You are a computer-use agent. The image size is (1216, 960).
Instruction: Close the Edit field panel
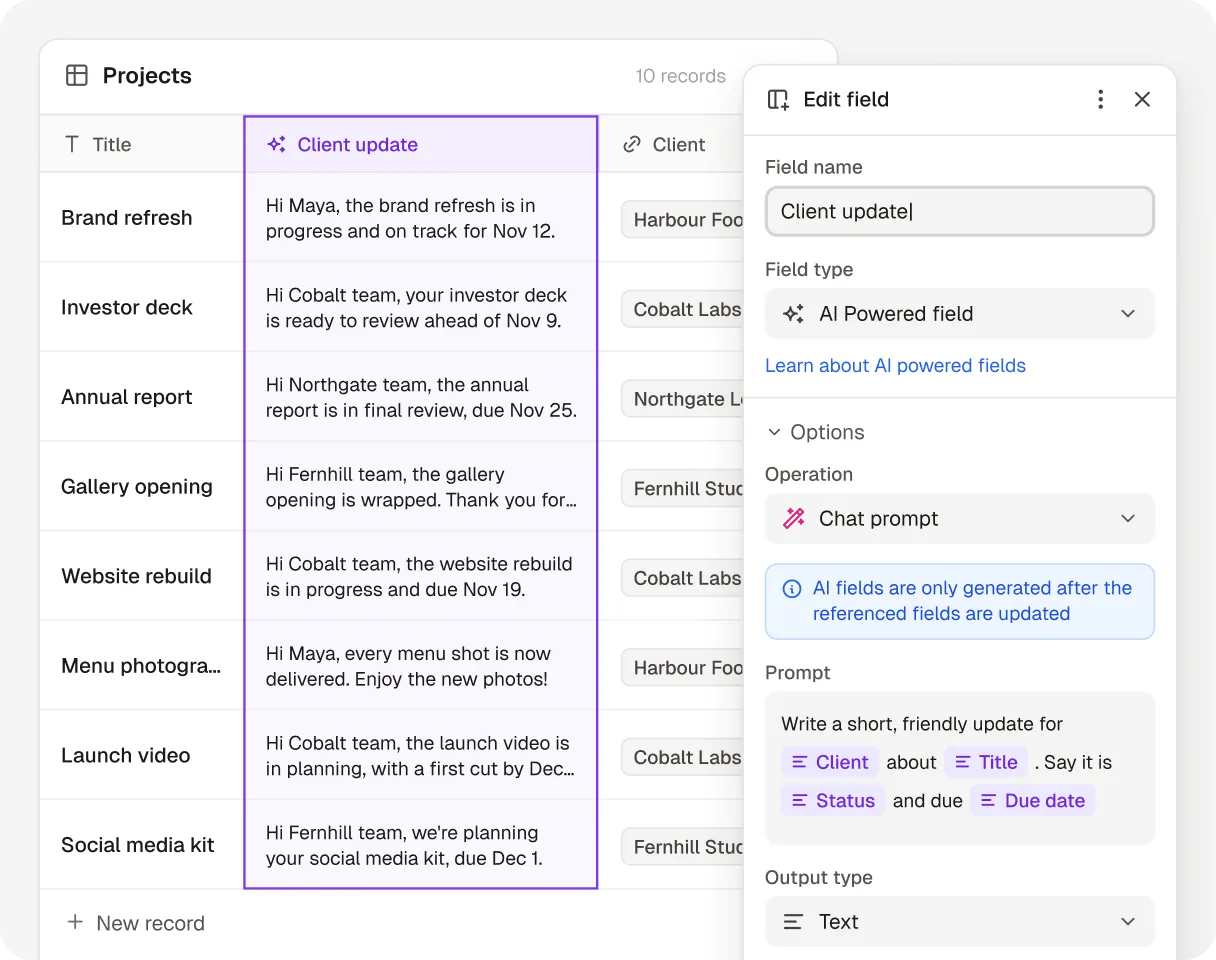pos(1142,99)
